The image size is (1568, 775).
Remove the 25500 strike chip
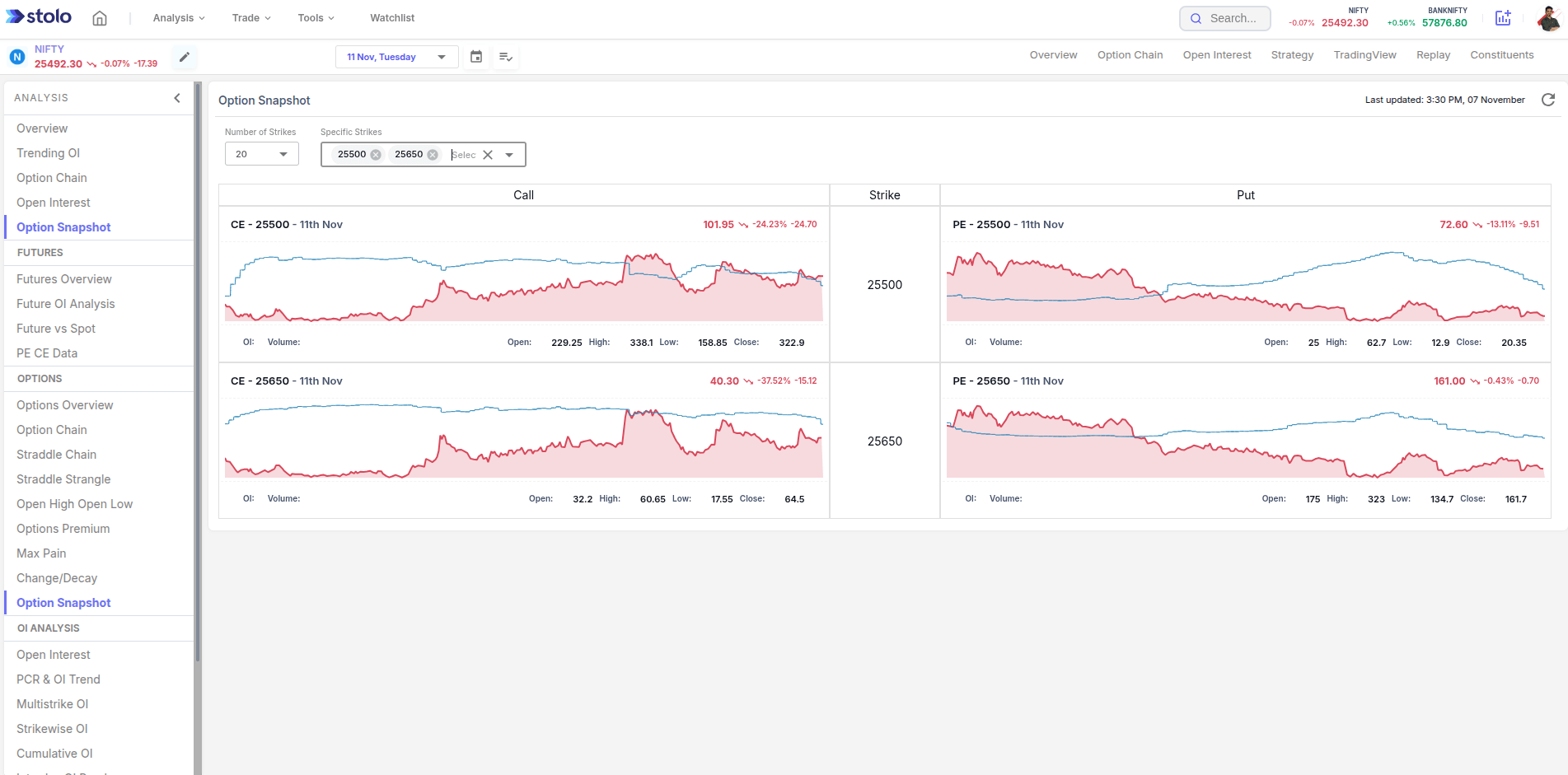coord(376,154)
